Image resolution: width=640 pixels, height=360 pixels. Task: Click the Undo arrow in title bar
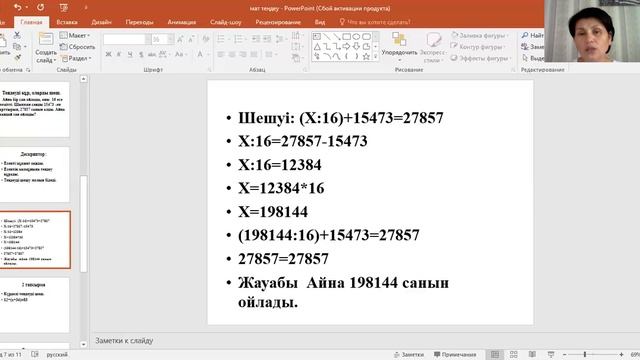(17, 7)
